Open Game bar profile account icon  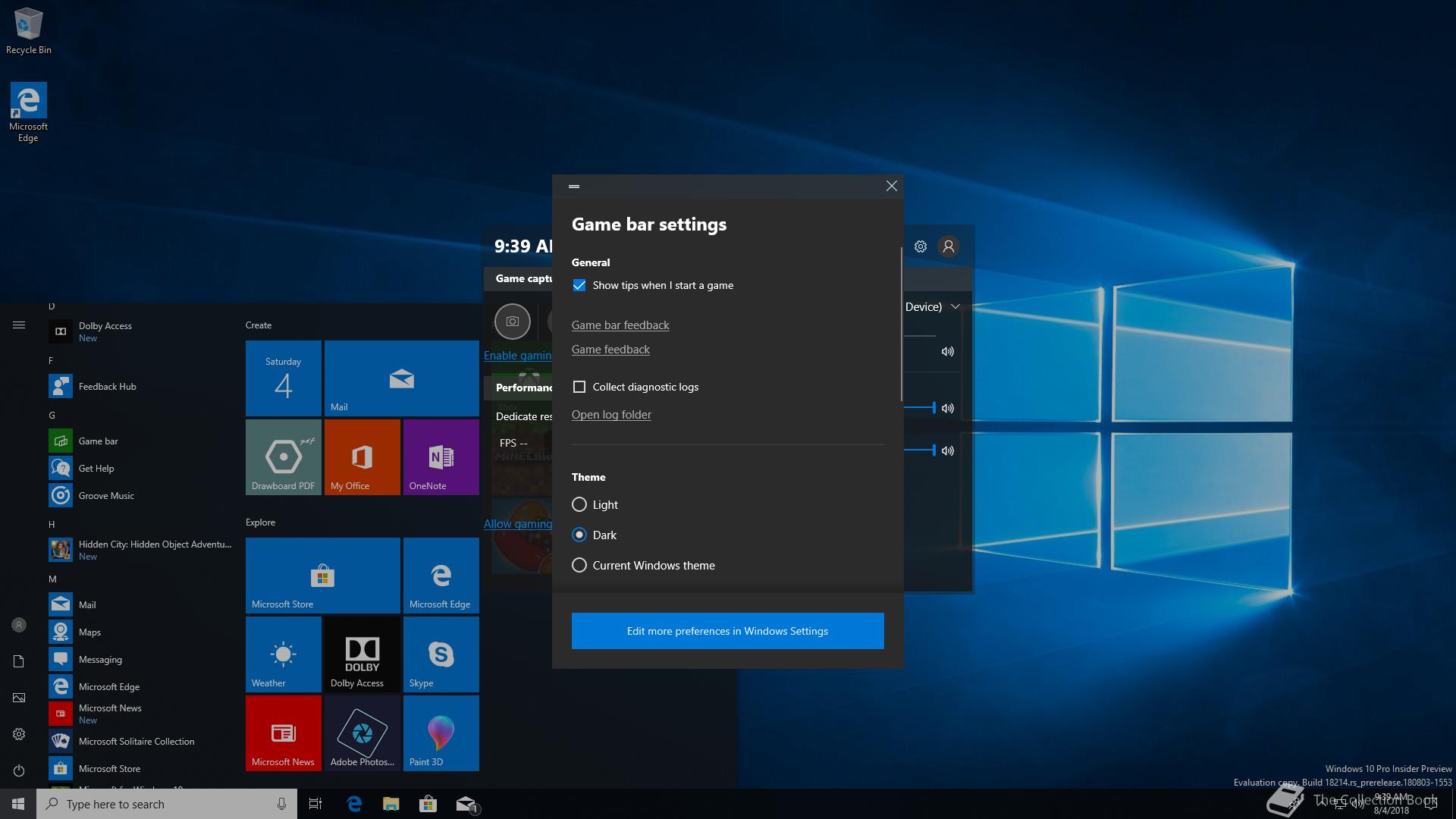[948, 246]
